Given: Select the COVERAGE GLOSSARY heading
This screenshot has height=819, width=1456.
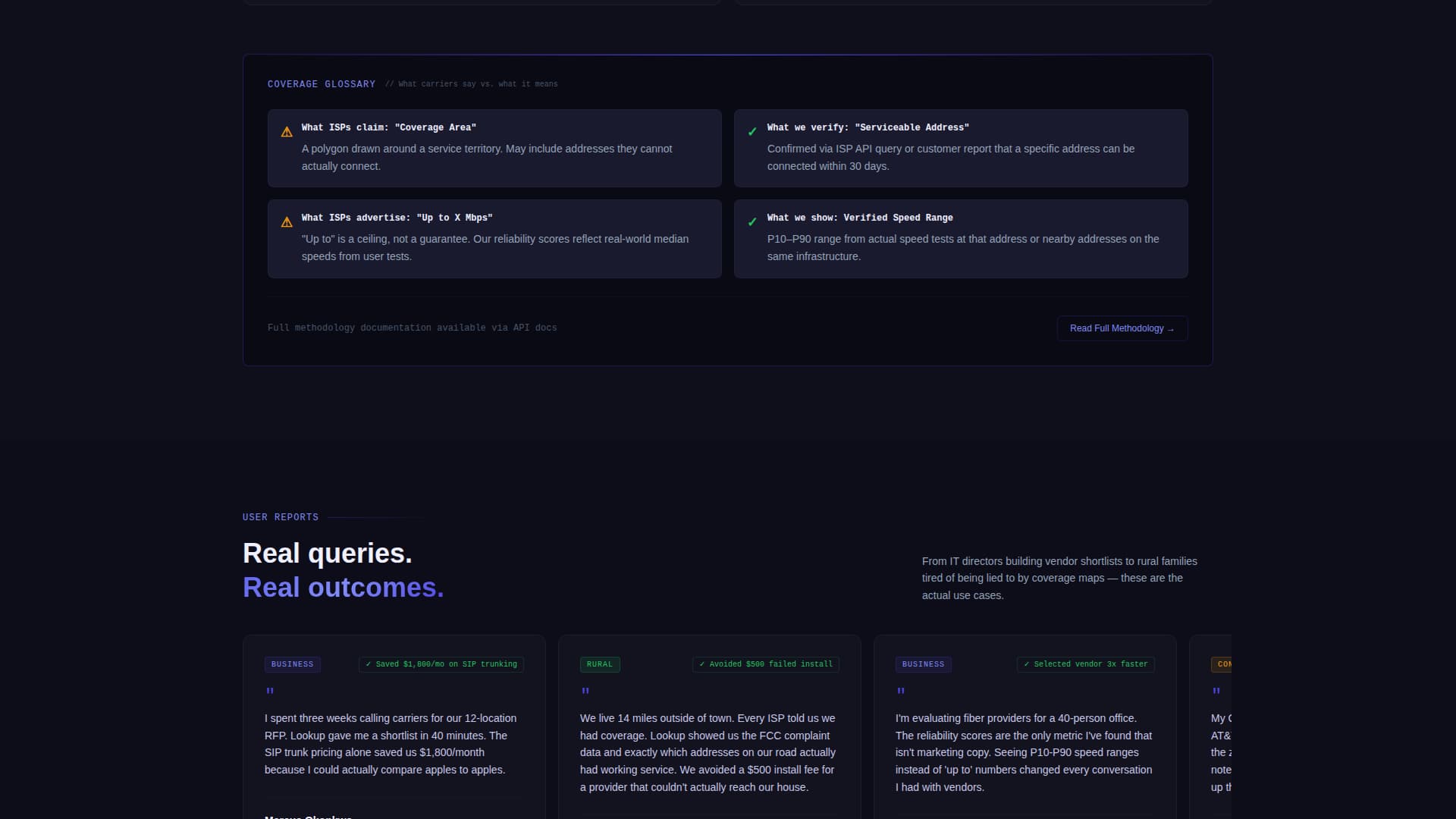Looking at the screenshot, I should click(x=322, y=84).
